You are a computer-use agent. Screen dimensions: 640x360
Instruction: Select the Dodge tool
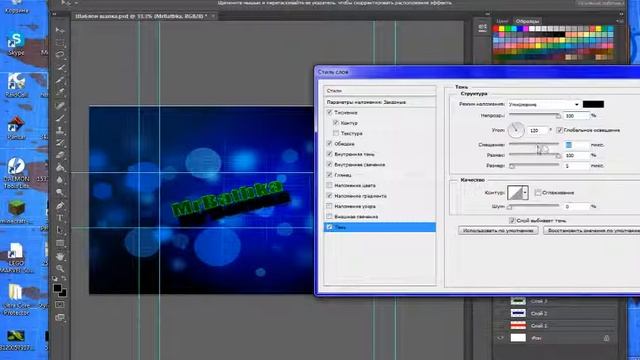(x=60, y=192)
